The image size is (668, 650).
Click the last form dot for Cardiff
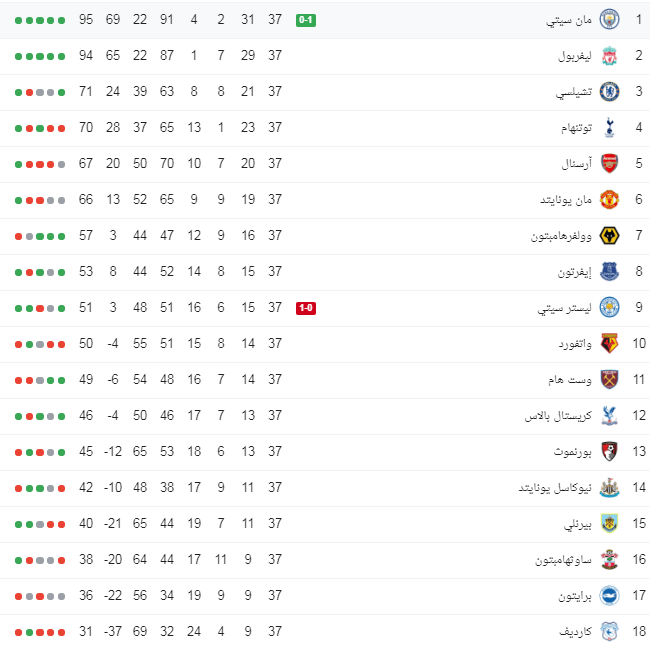(18, 633)
